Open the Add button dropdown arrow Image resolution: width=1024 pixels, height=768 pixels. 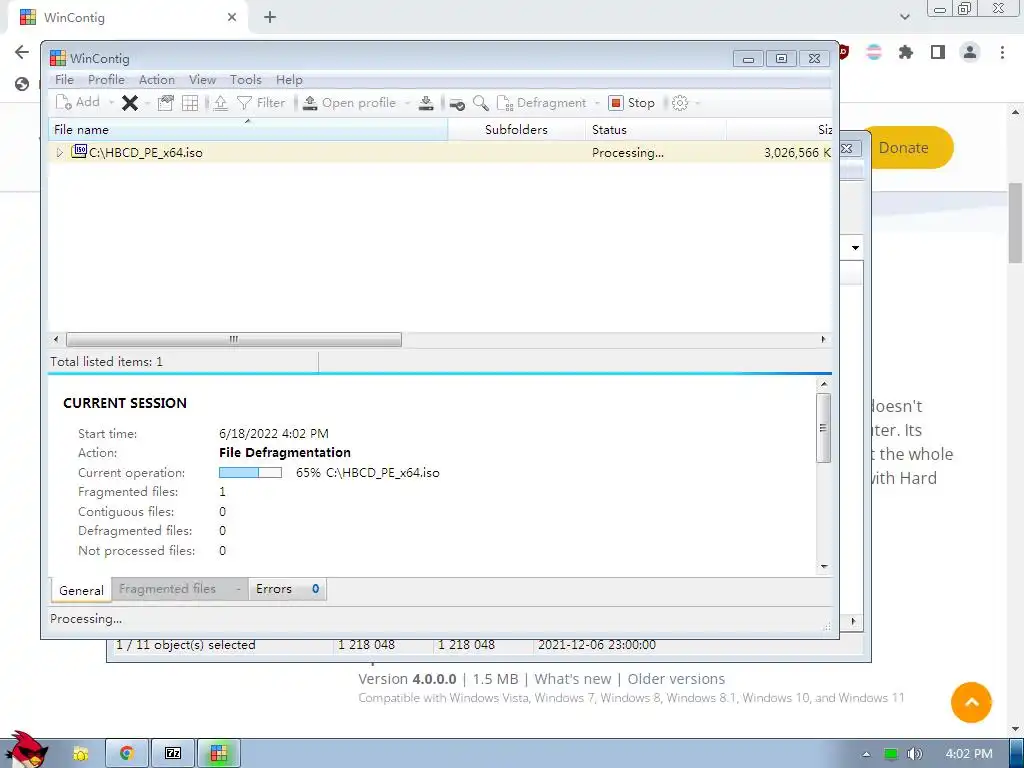(111, 103)
